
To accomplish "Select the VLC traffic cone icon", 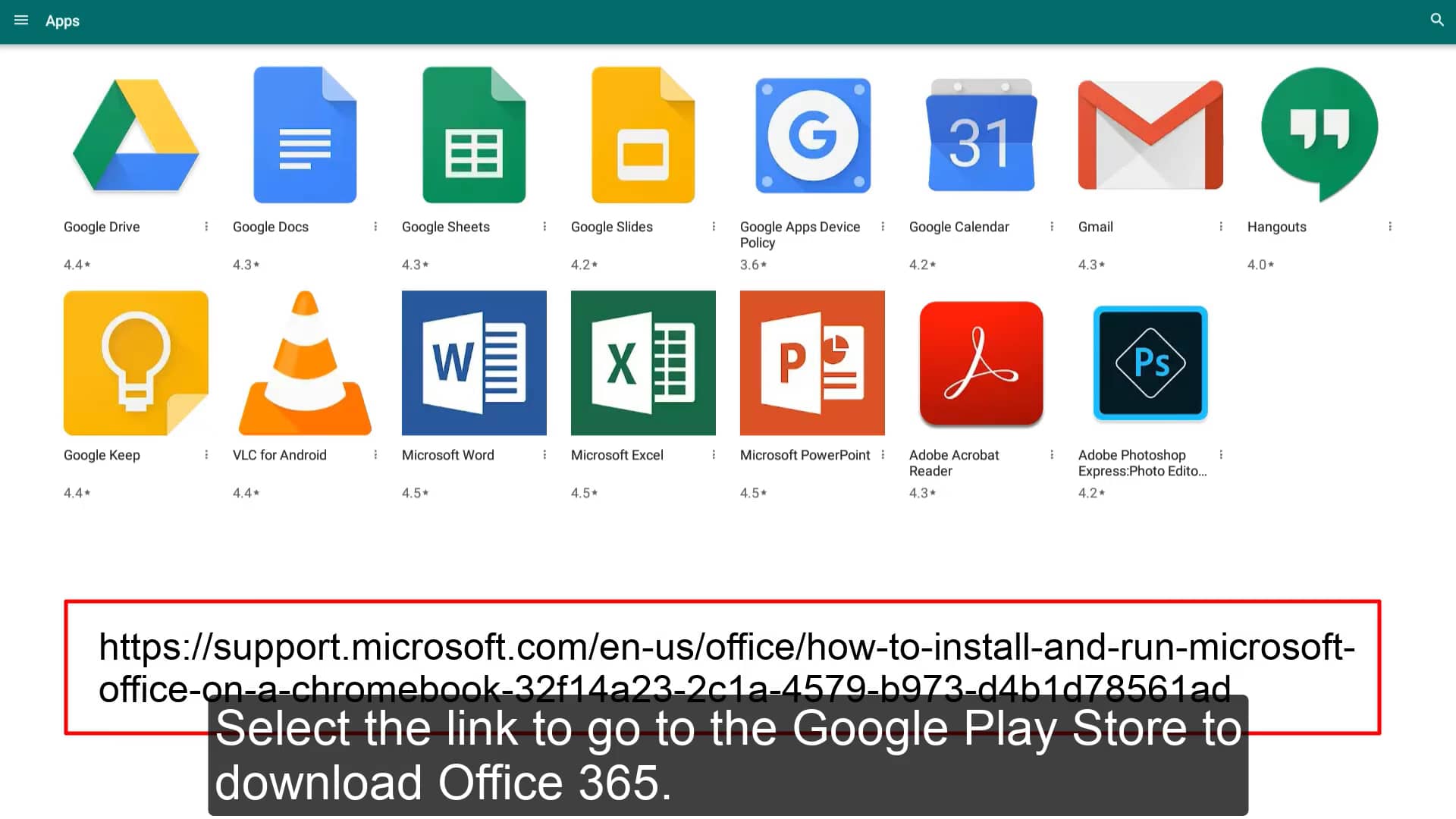I will click(305, 362).
